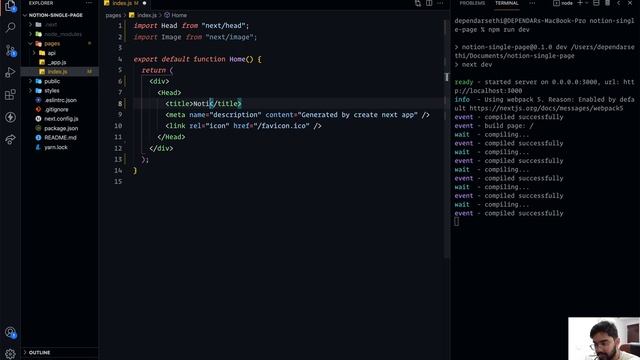The height and width of the screenshot is (360, 640).
Task: Click the EXPLORER panel title
Action: click(41, 3)
